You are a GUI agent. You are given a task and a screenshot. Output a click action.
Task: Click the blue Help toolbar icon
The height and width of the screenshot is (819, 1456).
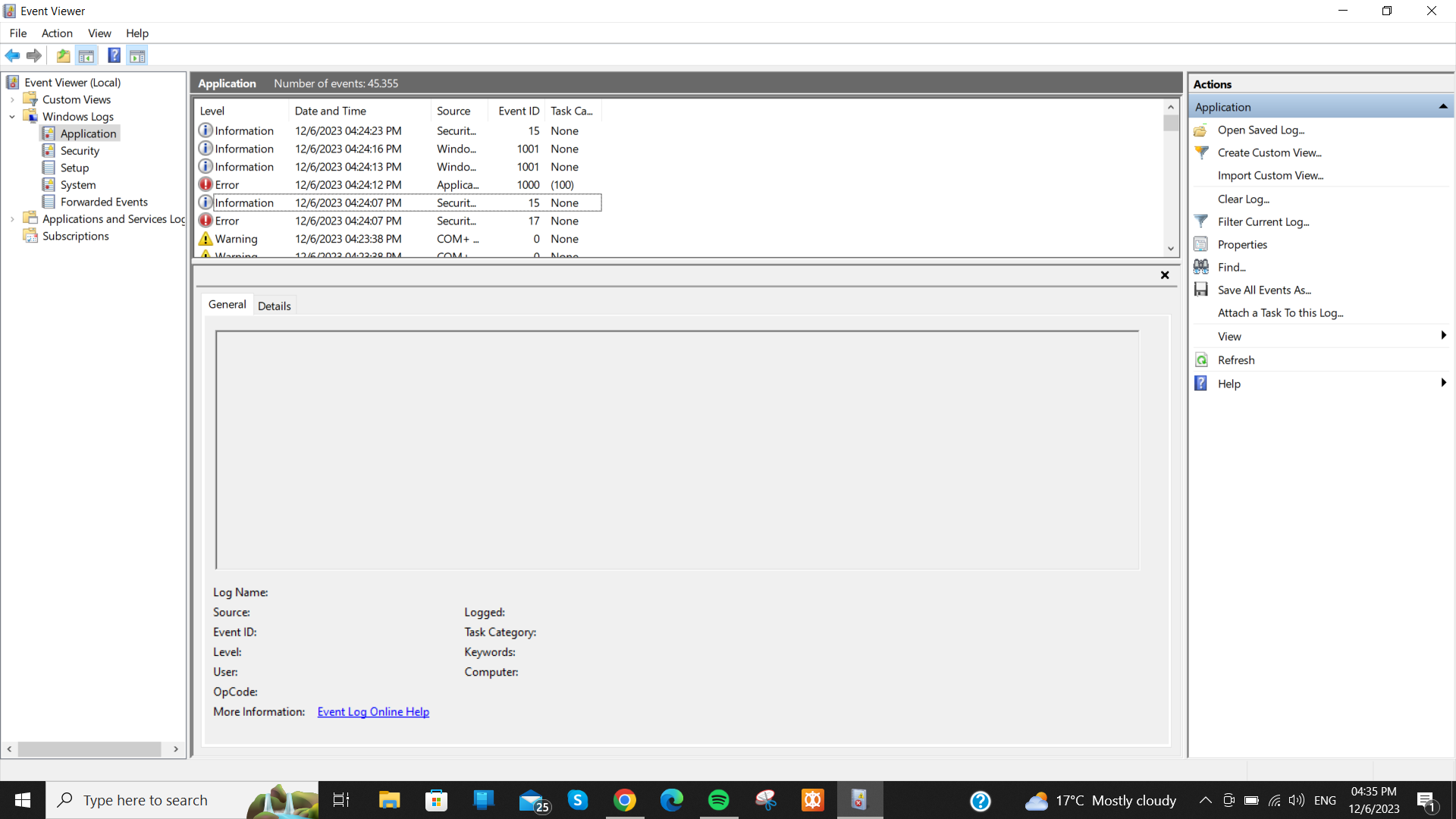[114, 55]
